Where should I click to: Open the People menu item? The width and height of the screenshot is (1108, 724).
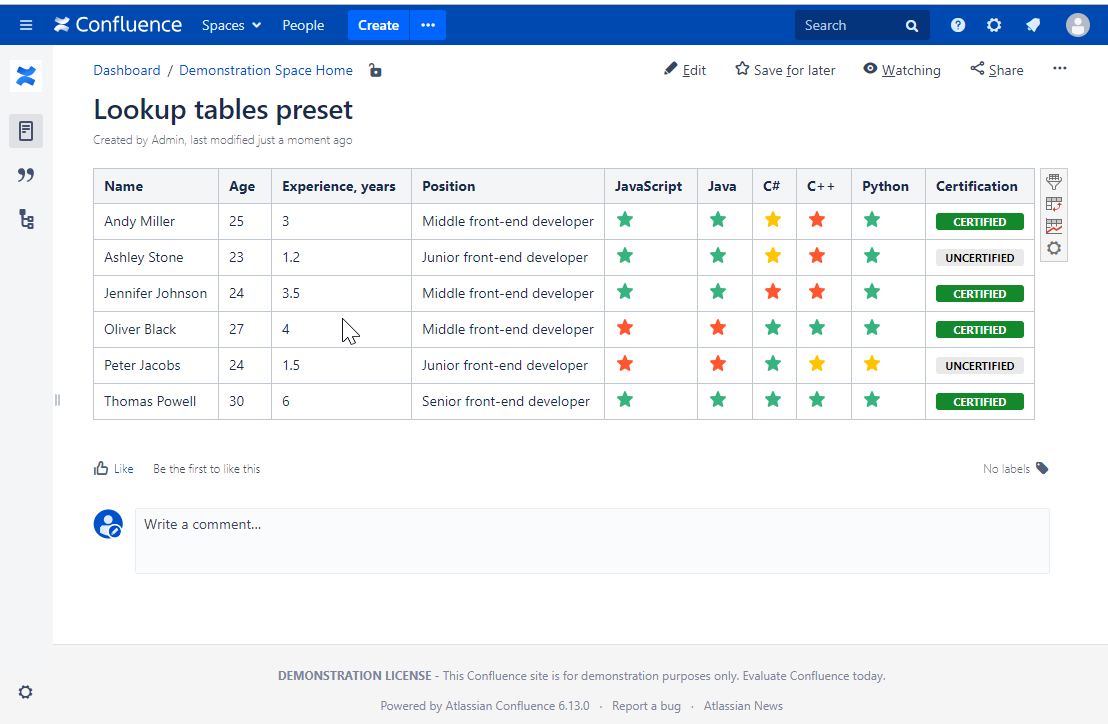303,25
